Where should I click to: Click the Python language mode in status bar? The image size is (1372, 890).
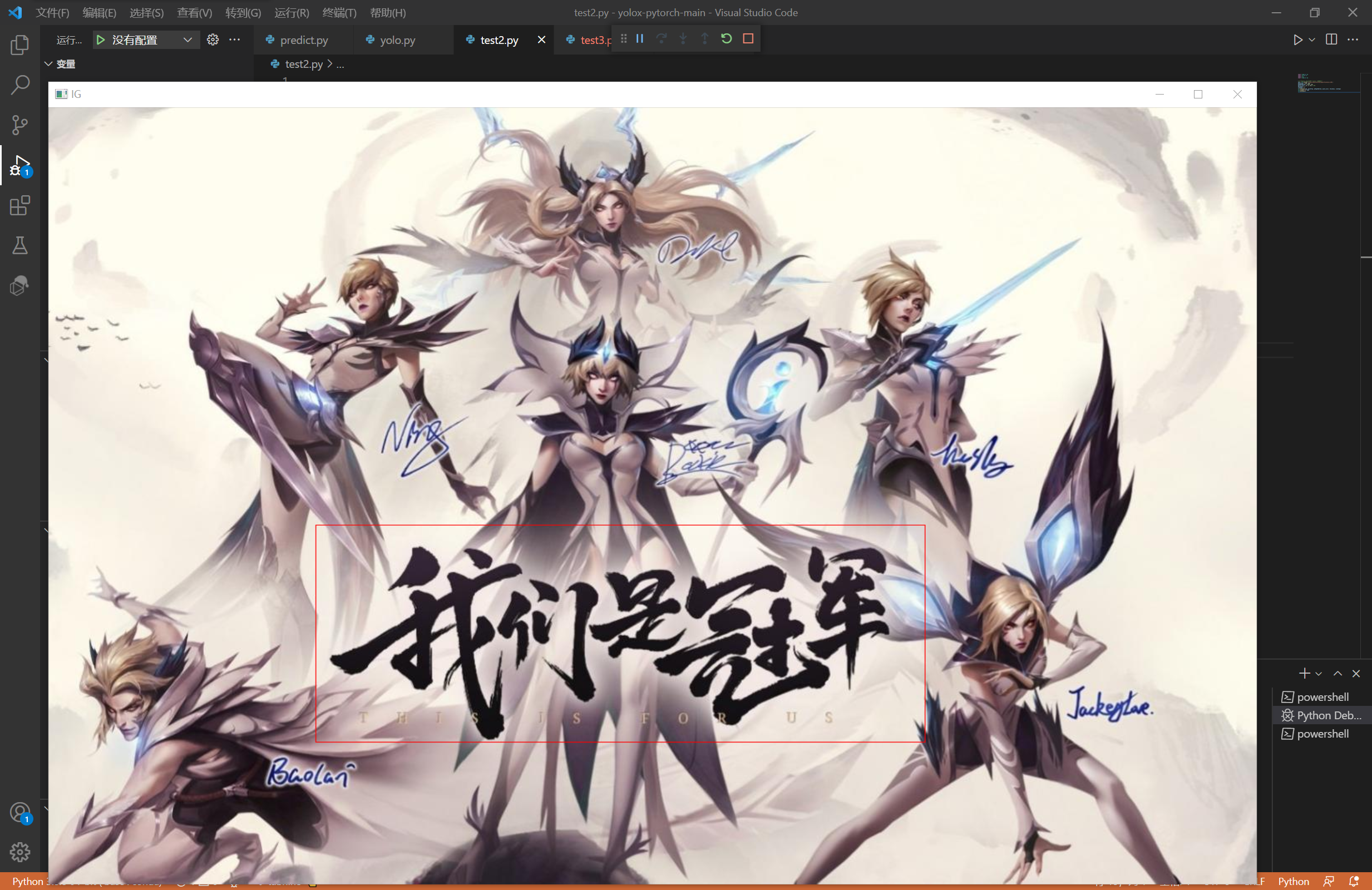tap(1293, 881)
